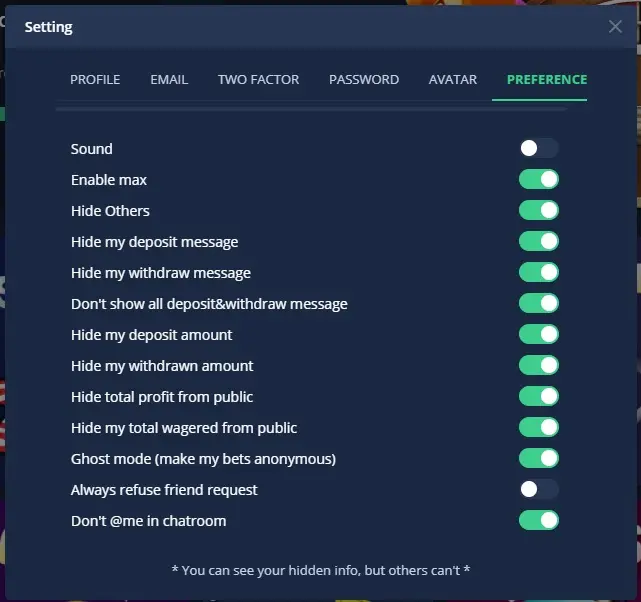641x602 pixels.
Task: Open the EMAIL tab
Action: coord(169,79)
